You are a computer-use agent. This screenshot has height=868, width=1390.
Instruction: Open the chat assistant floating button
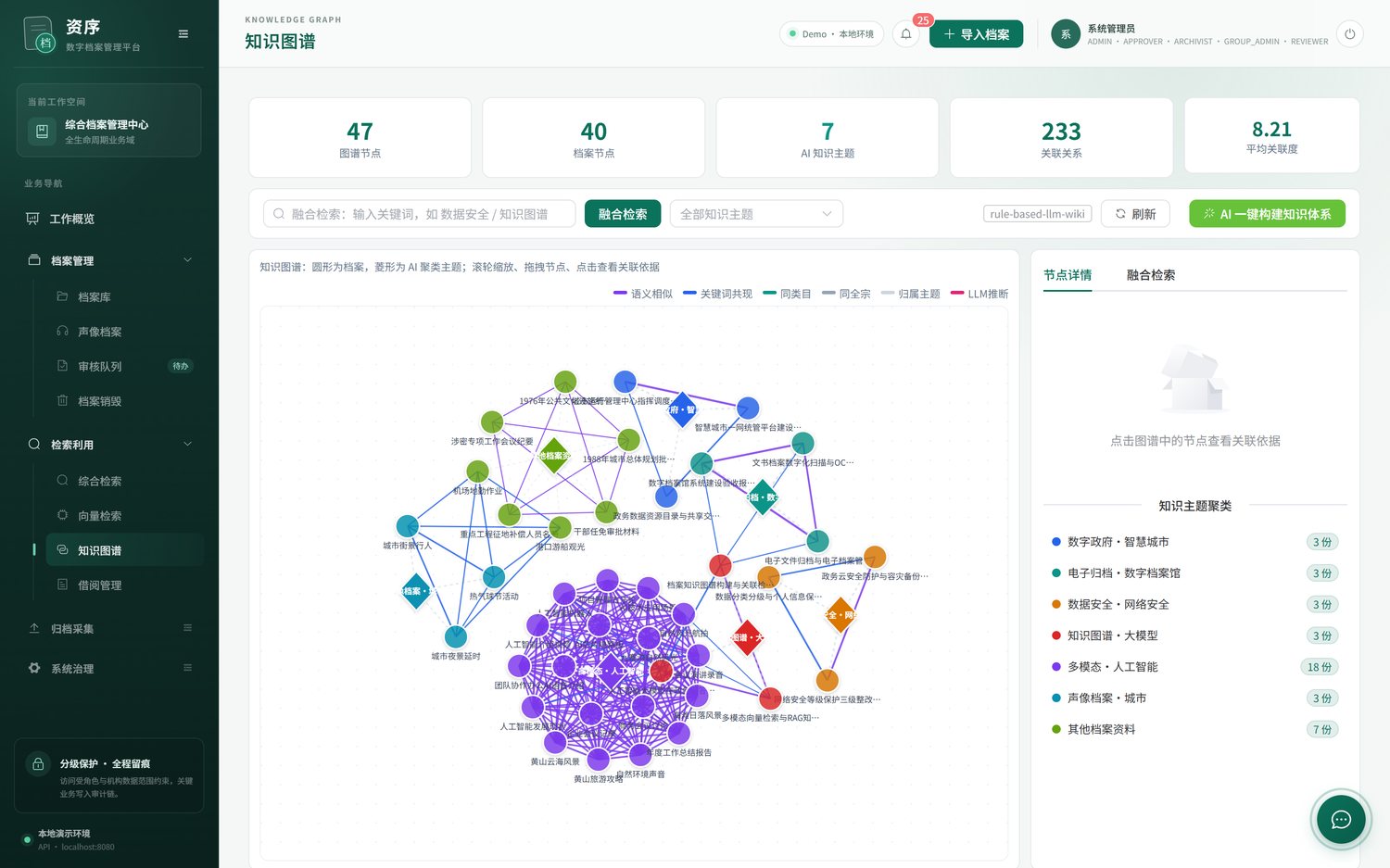(x=1341, y=819)
